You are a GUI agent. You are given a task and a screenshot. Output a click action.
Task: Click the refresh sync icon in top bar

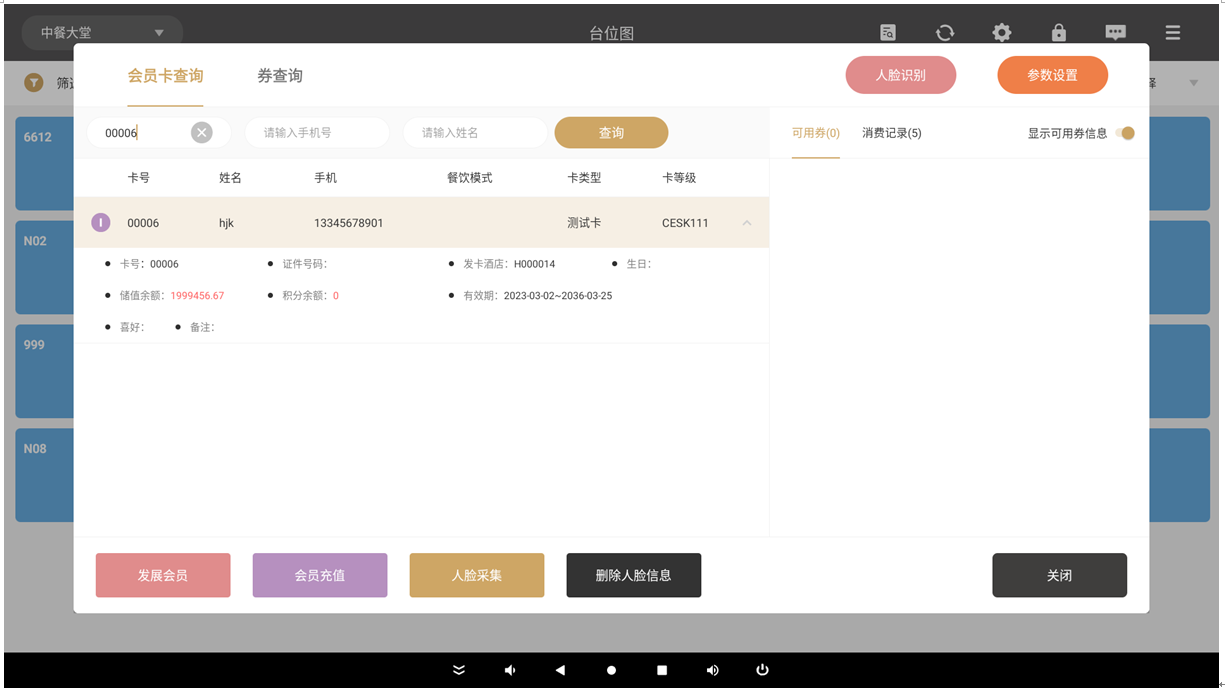945,32
